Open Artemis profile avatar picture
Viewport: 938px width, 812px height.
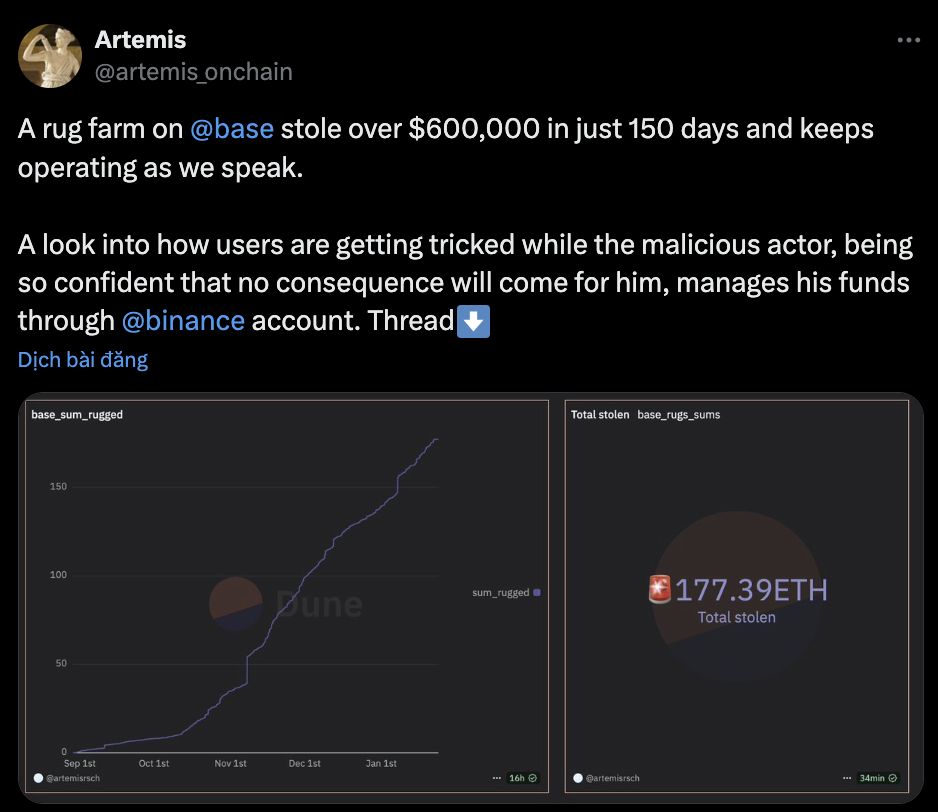[x=50, y=56]
